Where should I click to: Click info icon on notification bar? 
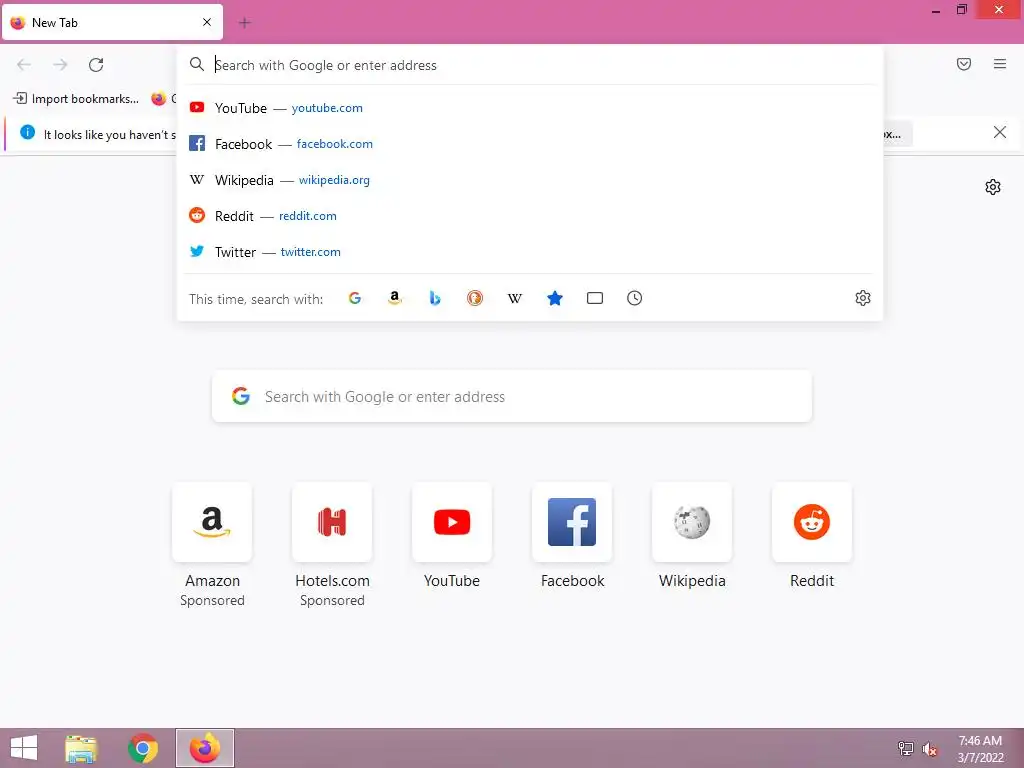[x=27, y=133]
